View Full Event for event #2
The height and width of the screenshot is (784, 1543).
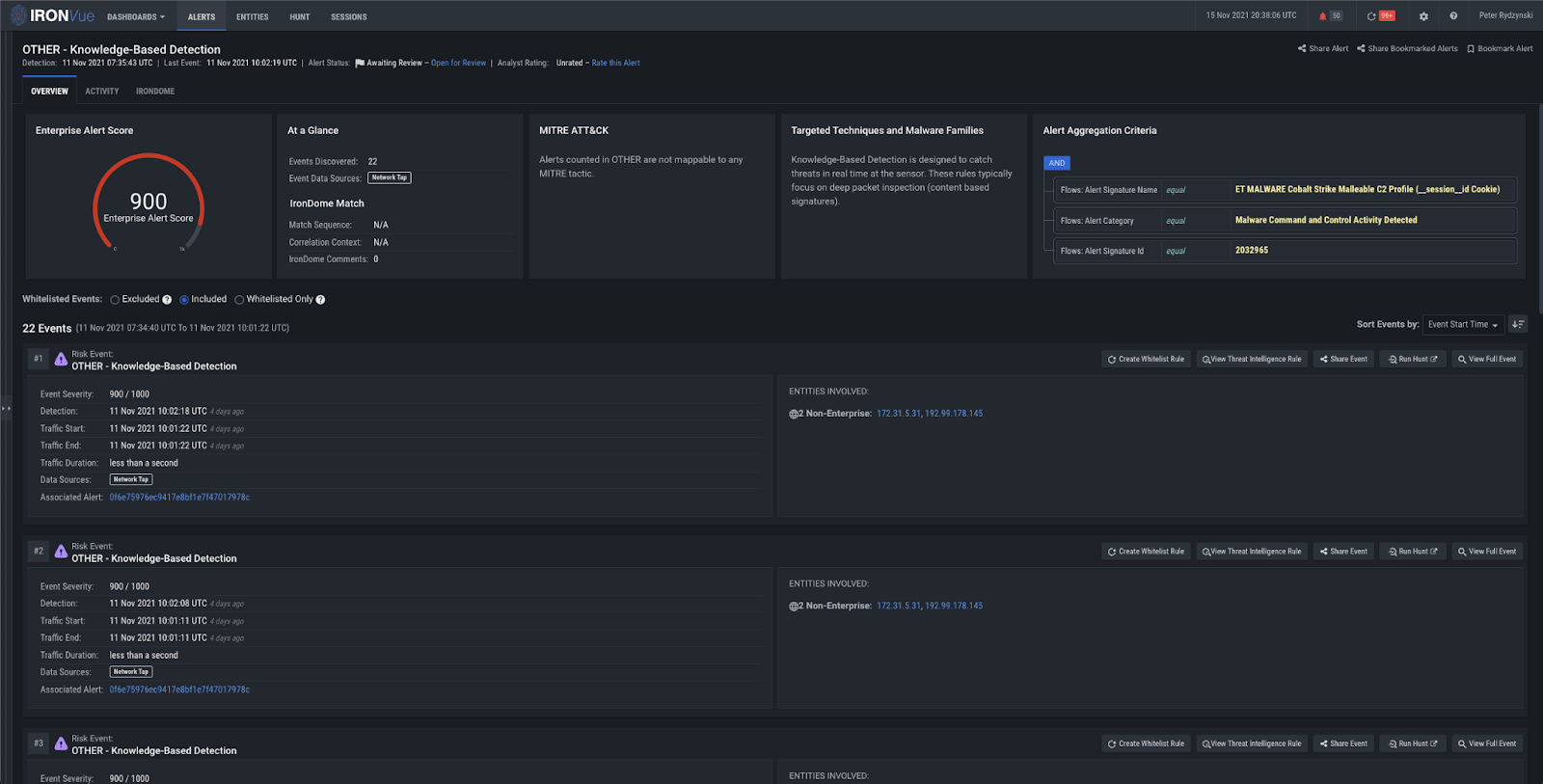click(1487, 552)
